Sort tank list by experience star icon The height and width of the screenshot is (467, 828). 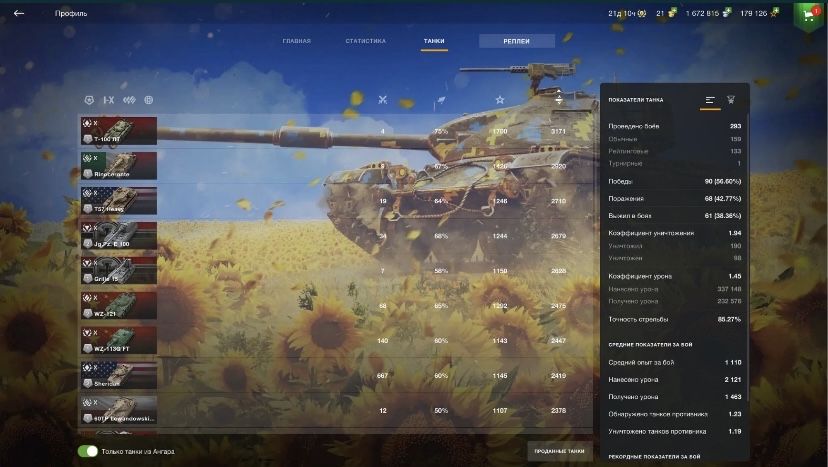pyautogui.click(x=500, y=99)
